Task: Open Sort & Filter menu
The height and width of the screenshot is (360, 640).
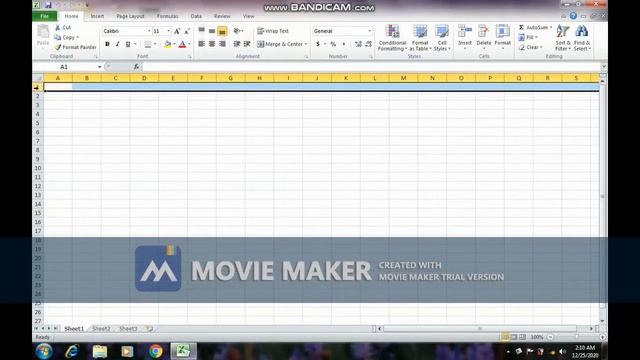Action: click(563, 38)
